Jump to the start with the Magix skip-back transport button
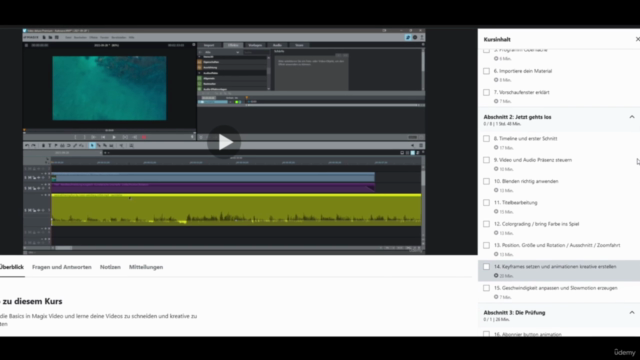This screenshot has height=360, width=640. [103, 137]
